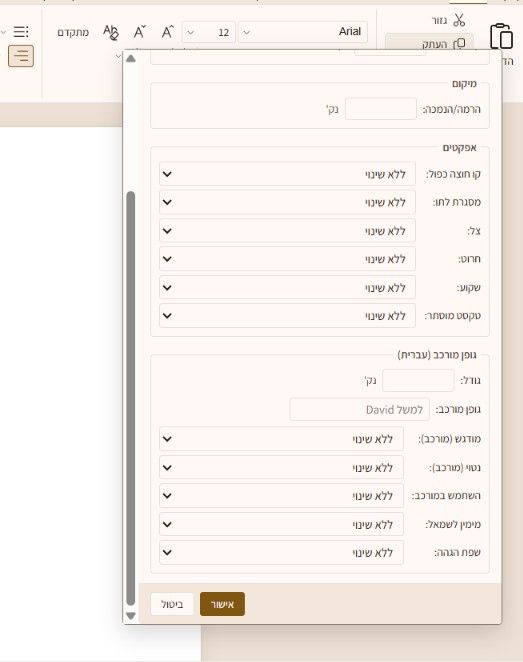523x662 pixels.
Task: Open the shadow (צל) dropdown
Action: click(x=287, y=231)
